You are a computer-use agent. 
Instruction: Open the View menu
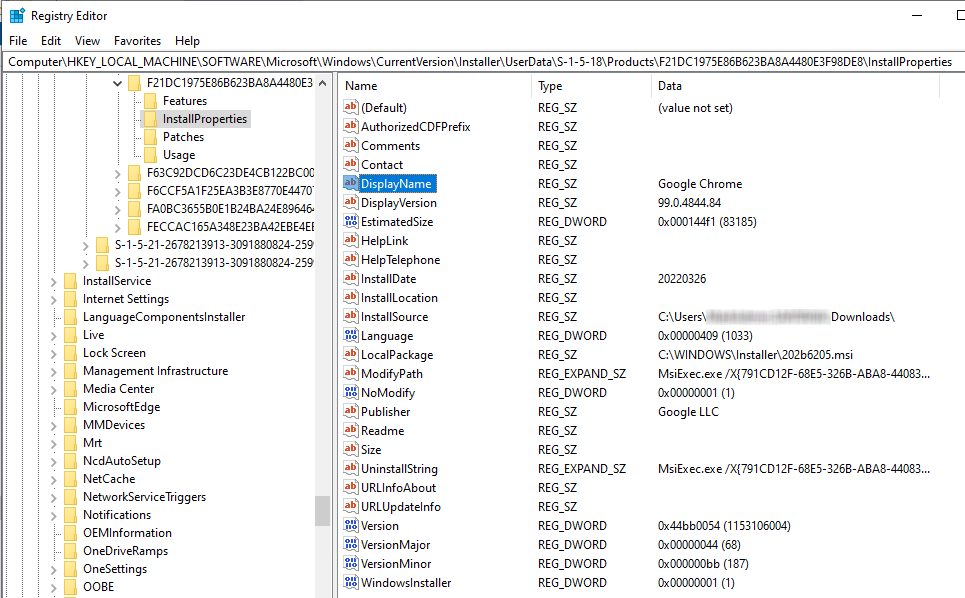pos(87,40)
